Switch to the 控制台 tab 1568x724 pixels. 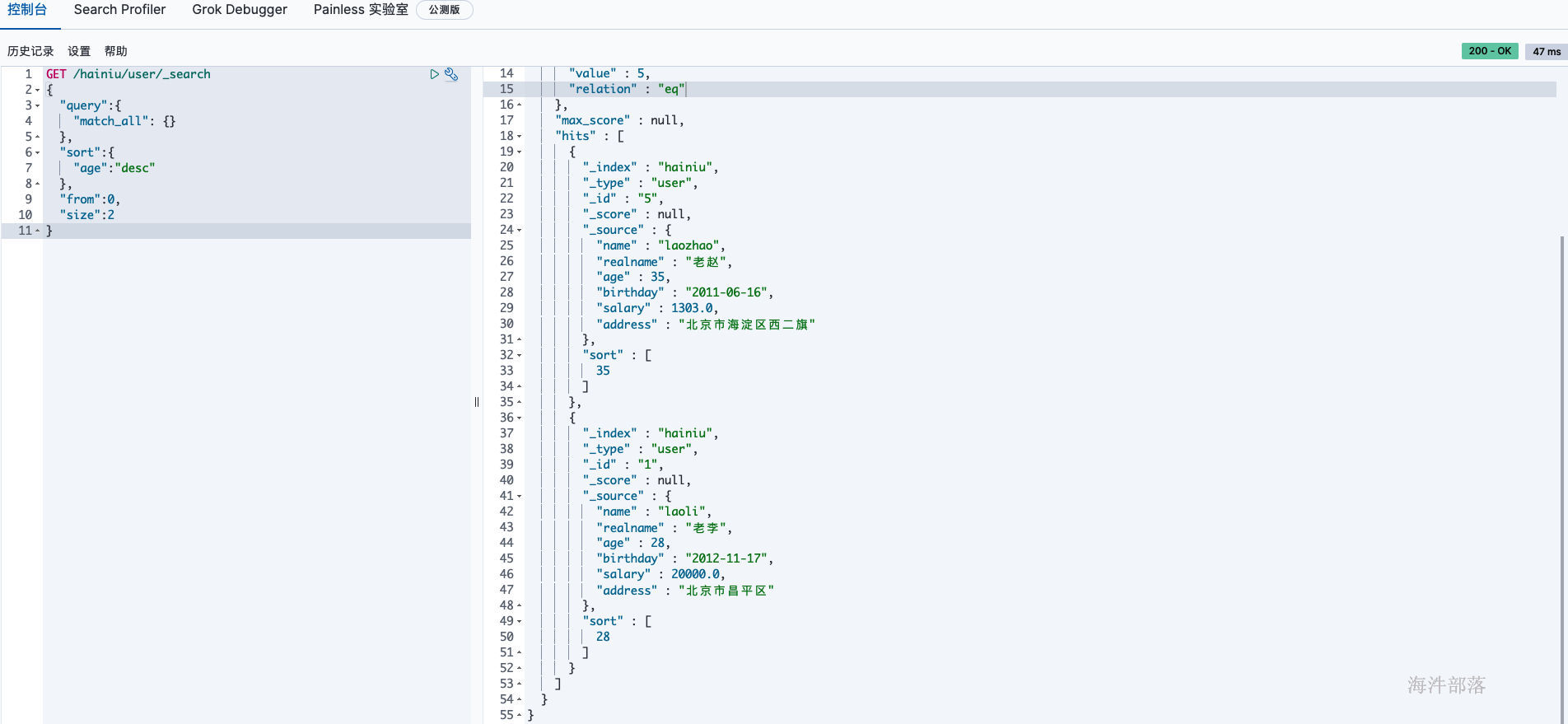point(27,10)
